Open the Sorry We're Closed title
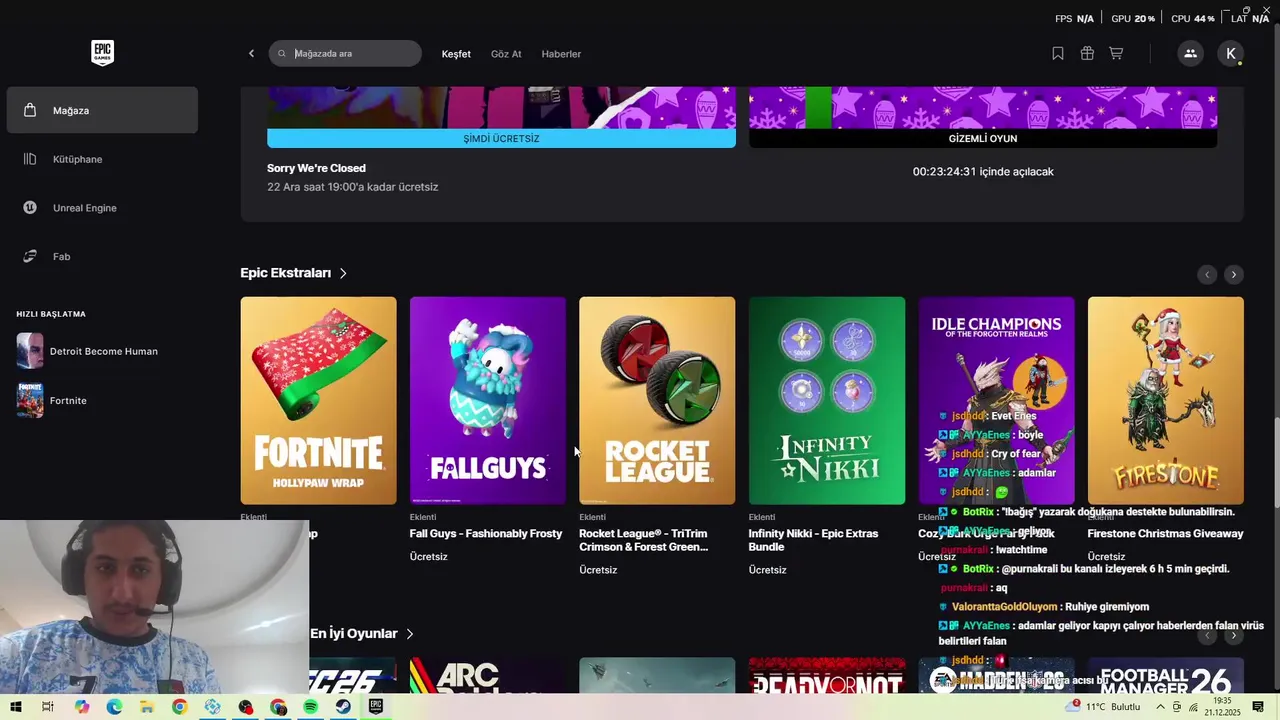Image resolution: width=1280 pixels, height=720 pixels. pyautogui.click(x=316, y=168)
